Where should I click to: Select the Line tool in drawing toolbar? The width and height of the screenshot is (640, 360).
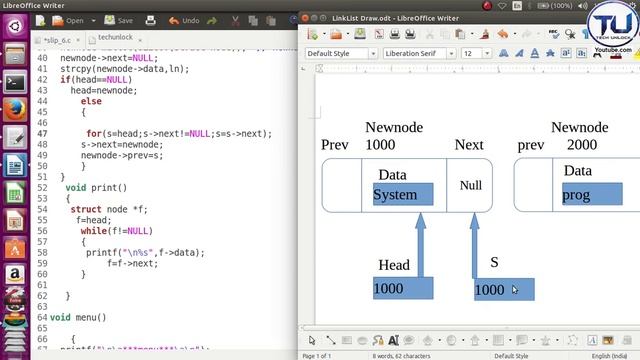tap(331, 340)
